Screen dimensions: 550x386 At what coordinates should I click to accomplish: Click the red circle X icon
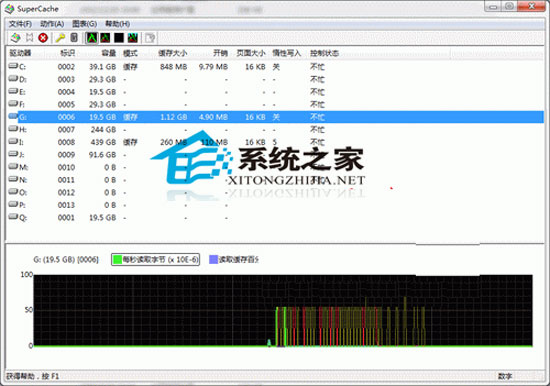coord(43,38)
